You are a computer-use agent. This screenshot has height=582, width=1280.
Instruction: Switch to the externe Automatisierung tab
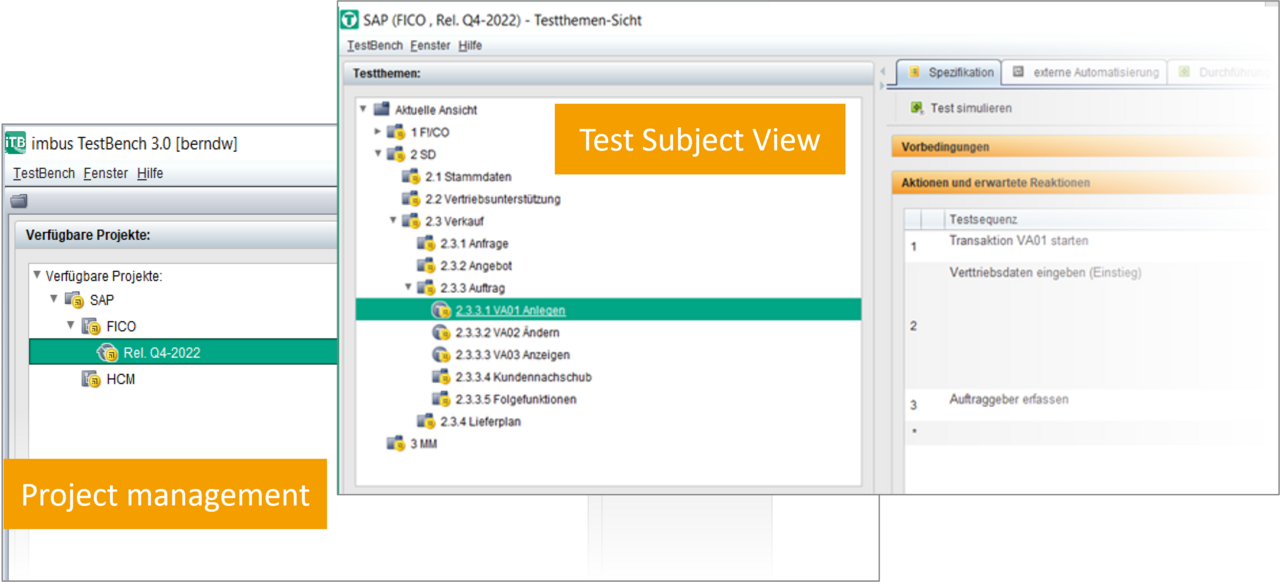click(1087, 72)
